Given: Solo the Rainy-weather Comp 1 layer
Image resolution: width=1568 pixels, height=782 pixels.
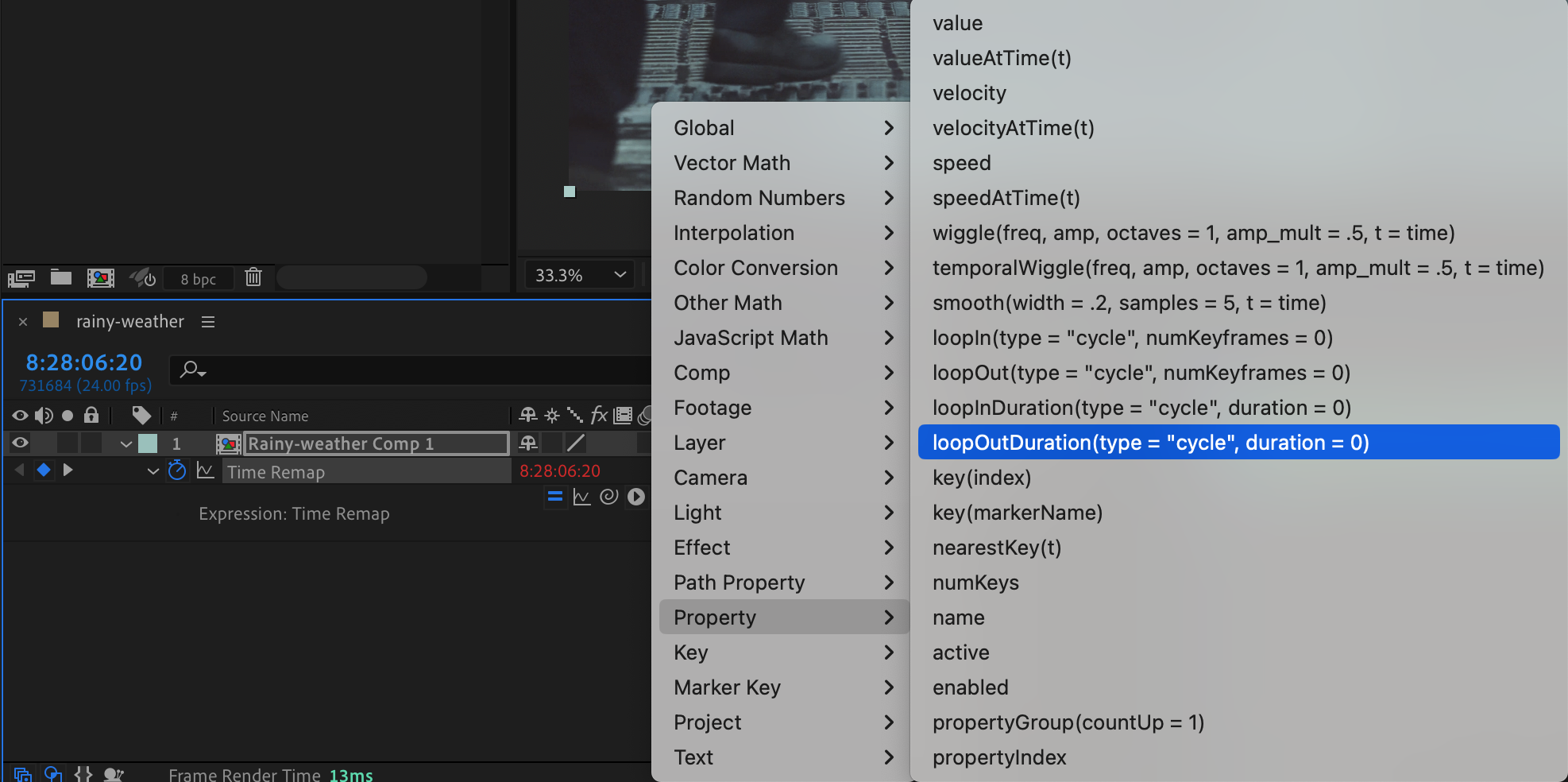Looking at the screenshot, I should point(68,443).
